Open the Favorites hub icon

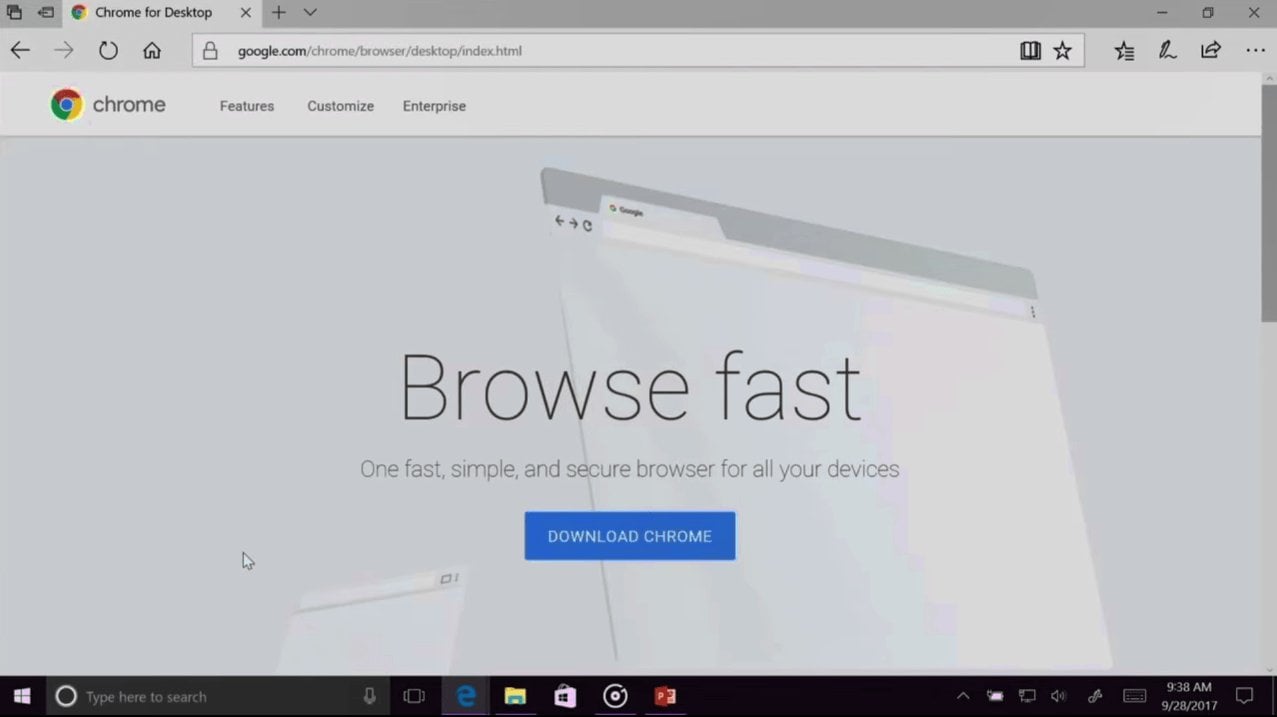[x=1124, y=51]
